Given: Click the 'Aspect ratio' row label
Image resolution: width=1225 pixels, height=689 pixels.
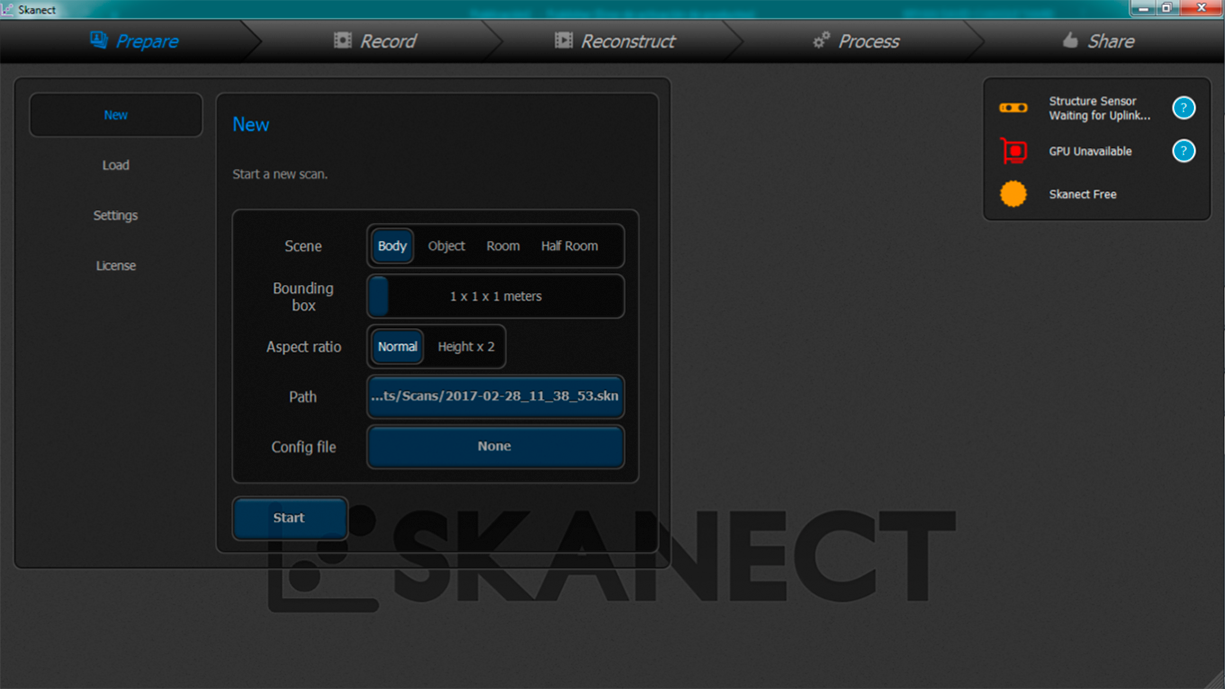Looking at the screenshot, I should pyautogui.click(x=303, y=347).
